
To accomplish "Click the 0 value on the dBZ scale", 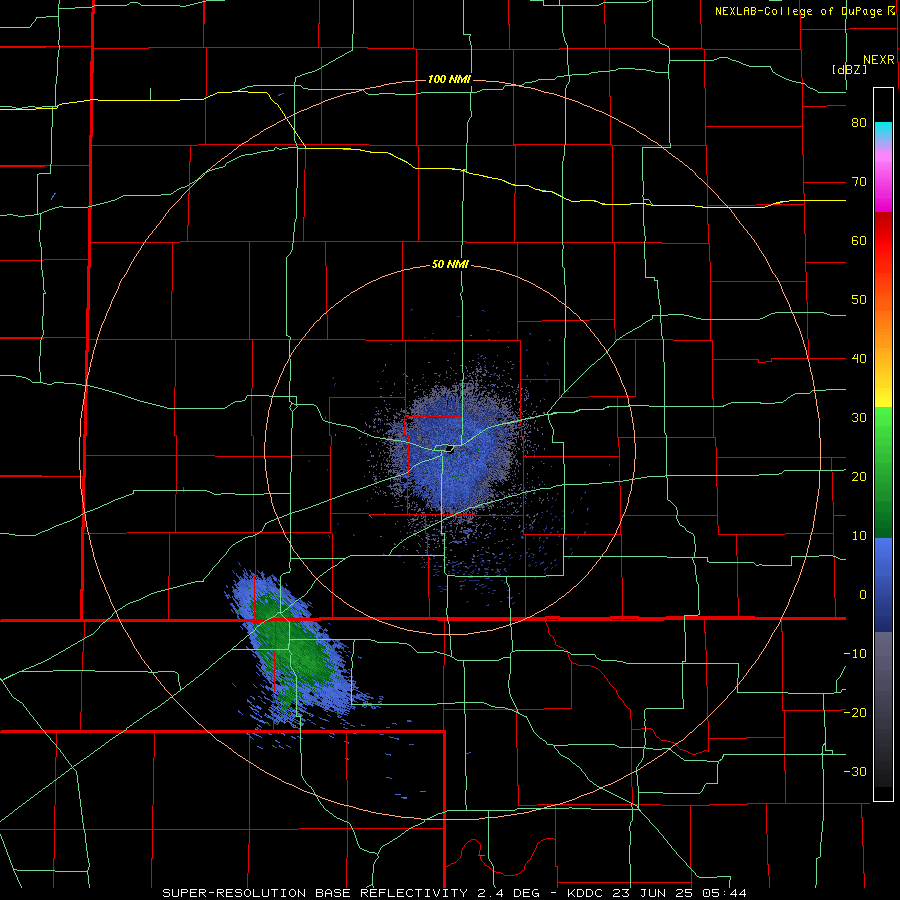I will click(x=863, y=595).
